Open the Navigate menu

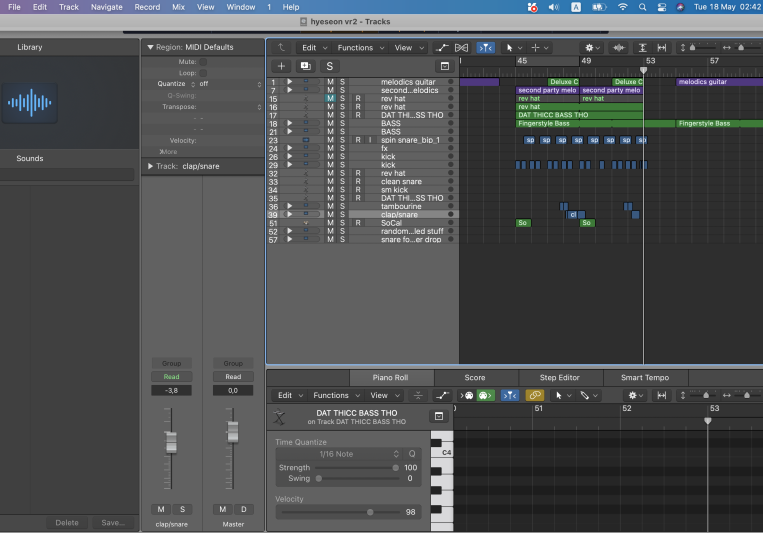click(107, 7)
